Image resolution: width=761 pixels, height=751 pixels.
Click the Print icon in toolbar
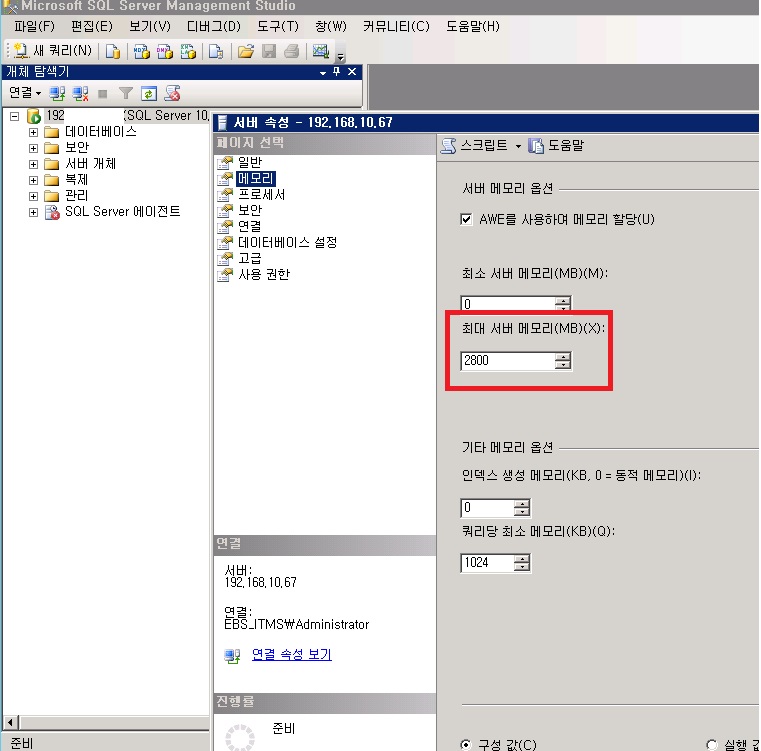click(292, 51)
